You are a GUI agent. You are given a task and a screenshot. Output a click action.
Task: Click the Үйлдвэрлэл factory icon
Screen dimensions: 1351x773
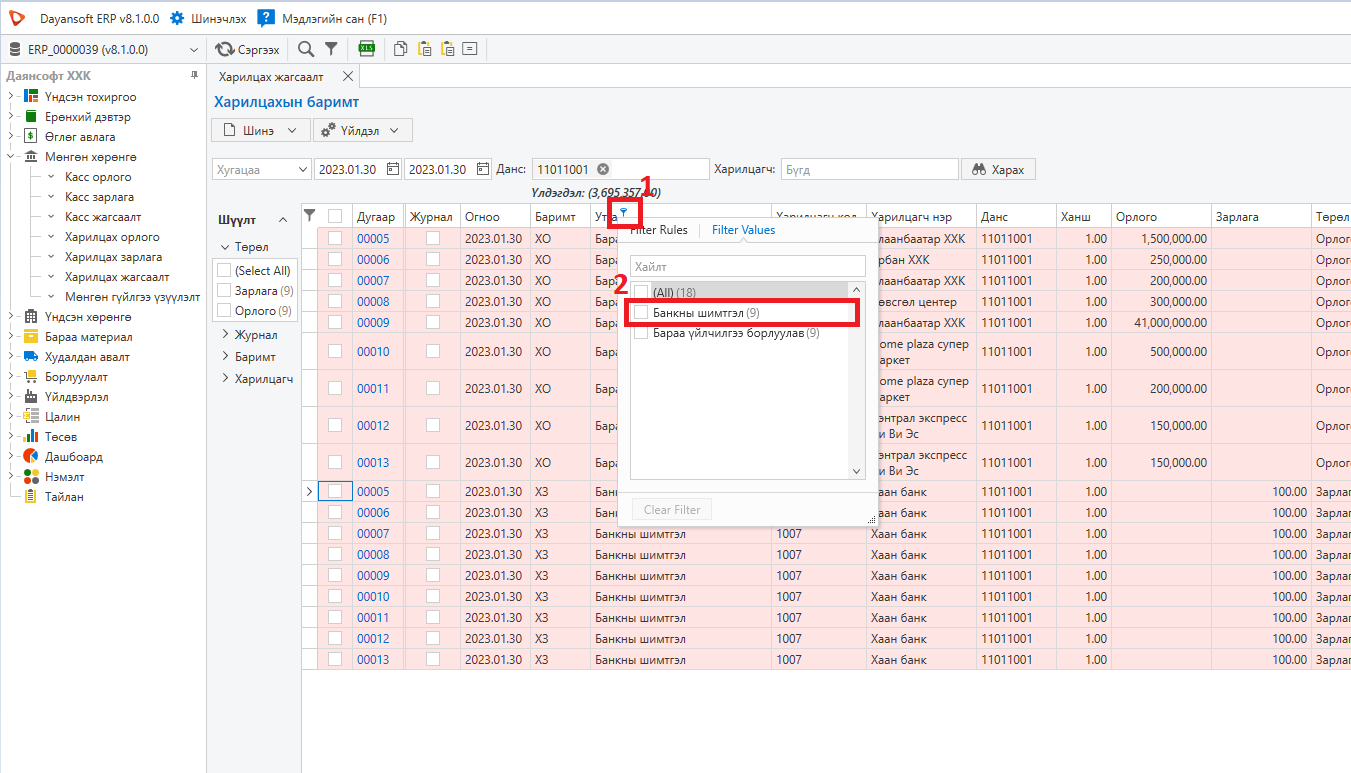[31, 397]
